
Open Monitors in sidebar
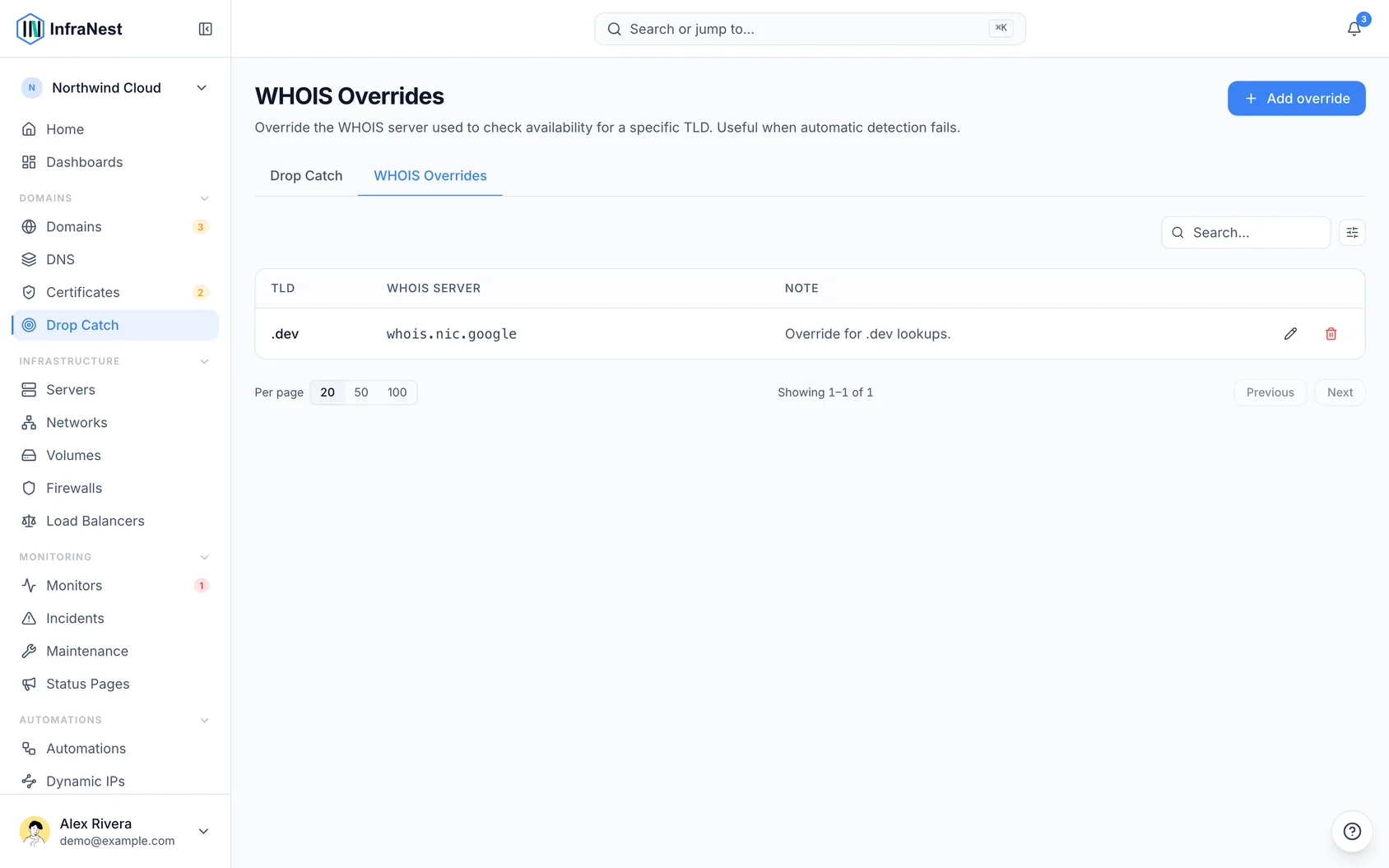115,585
